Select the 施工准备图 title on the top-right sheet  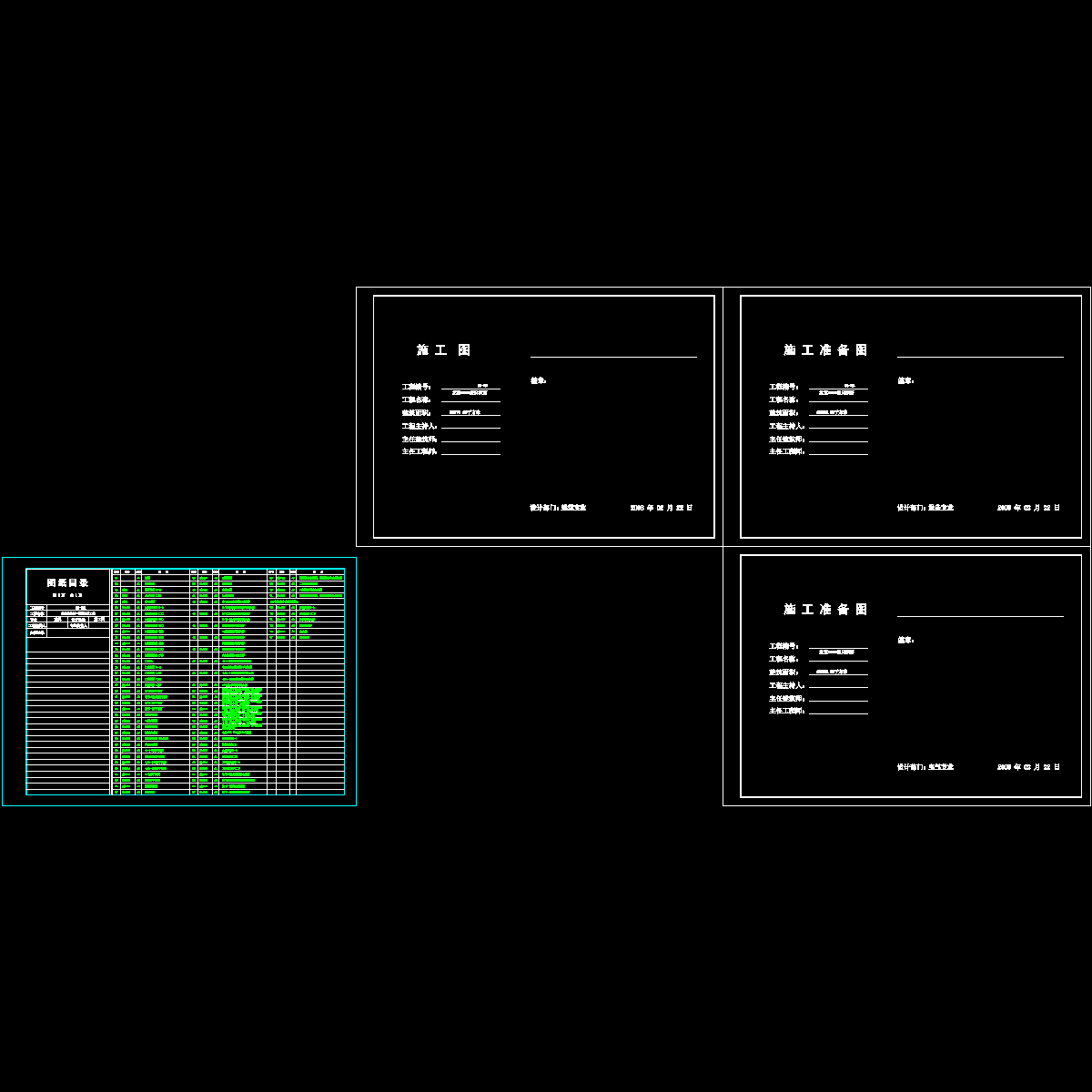click(825, 350)
